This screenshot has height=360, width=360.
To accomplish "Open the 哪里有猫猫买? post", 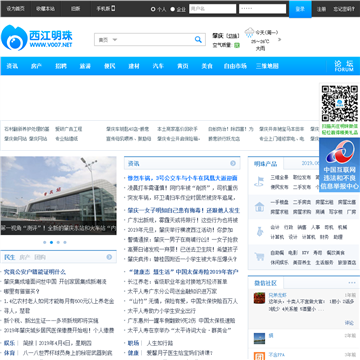I will (x=22, y=292).
